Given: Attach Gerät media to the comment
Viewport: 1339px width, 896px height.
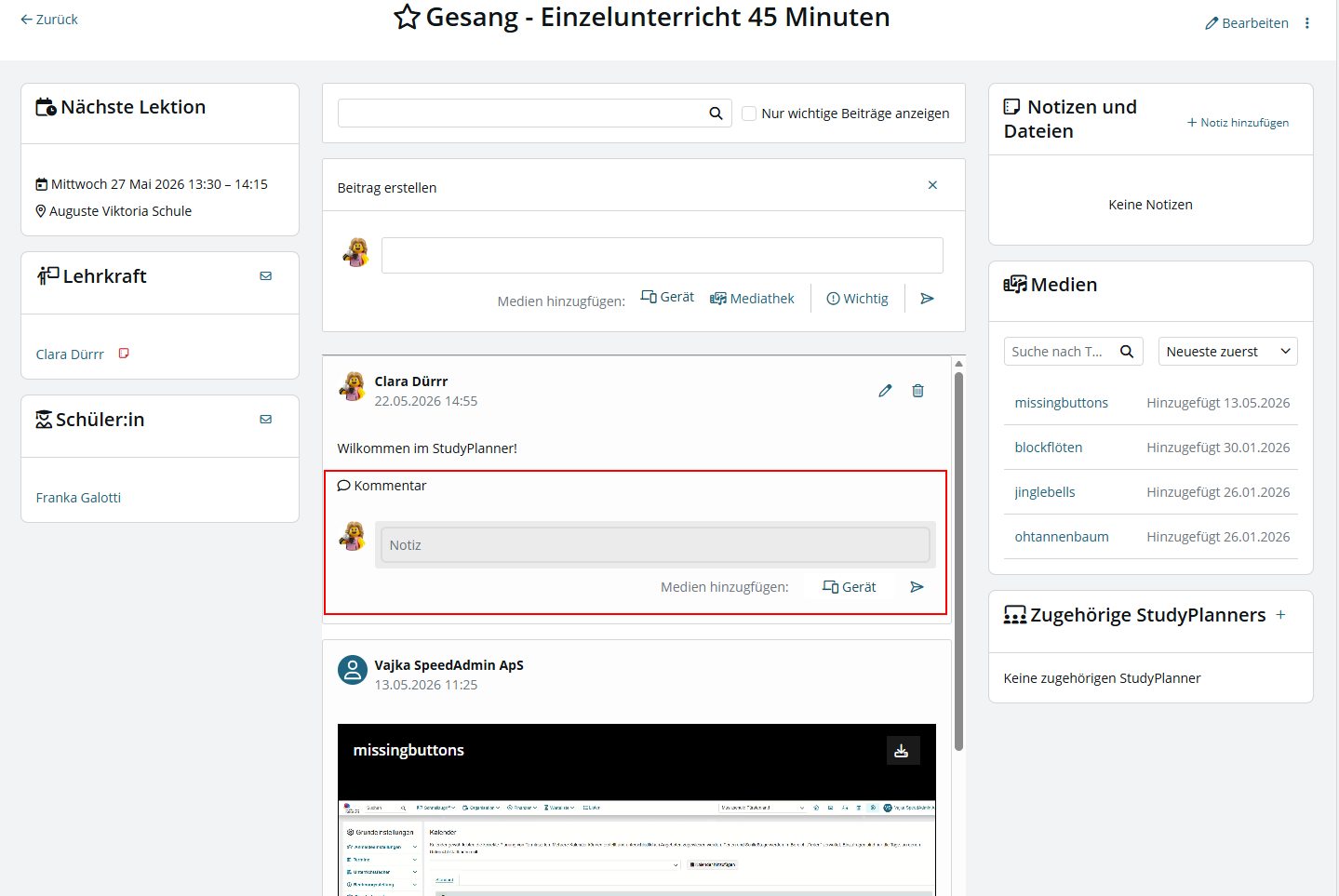Looking at the screenshot, I should click(850, 587).
